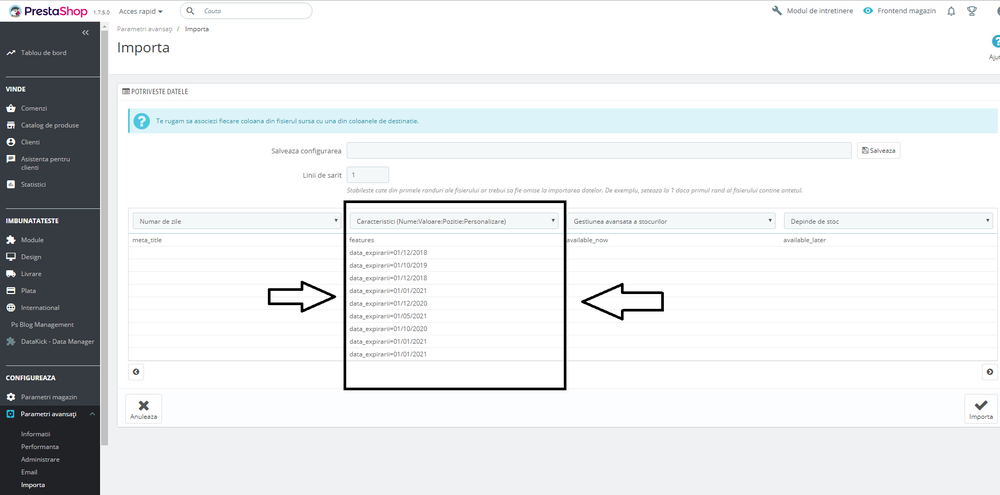This screenshot has height=495, width=1000.
Task: Go to next columns arrow
Action: 990,372
